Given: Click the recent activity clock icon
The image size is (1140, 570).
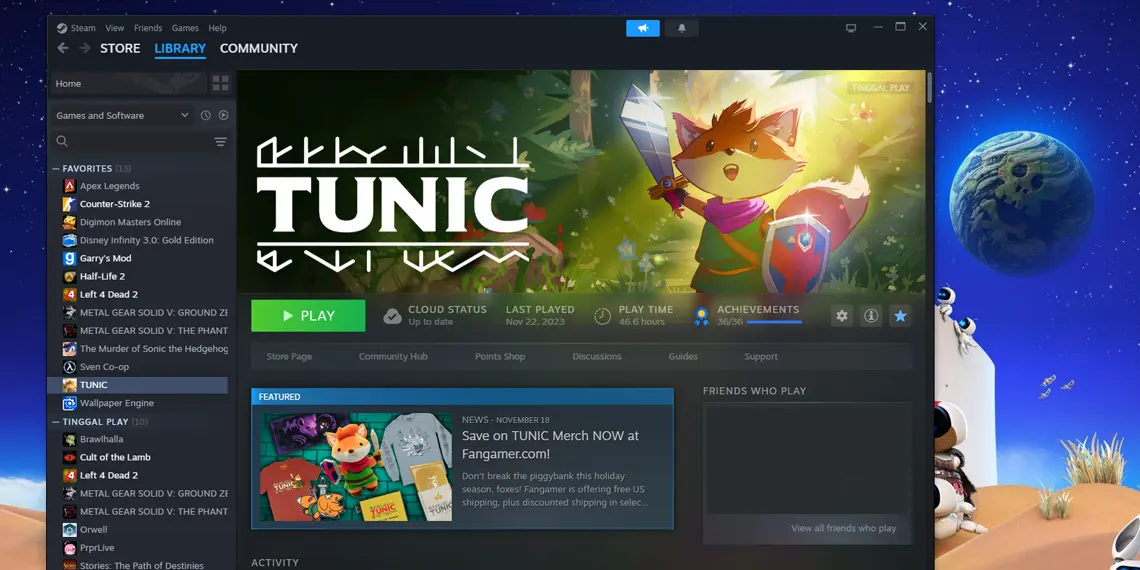Looking at the screenshot, I should [206, 115].
